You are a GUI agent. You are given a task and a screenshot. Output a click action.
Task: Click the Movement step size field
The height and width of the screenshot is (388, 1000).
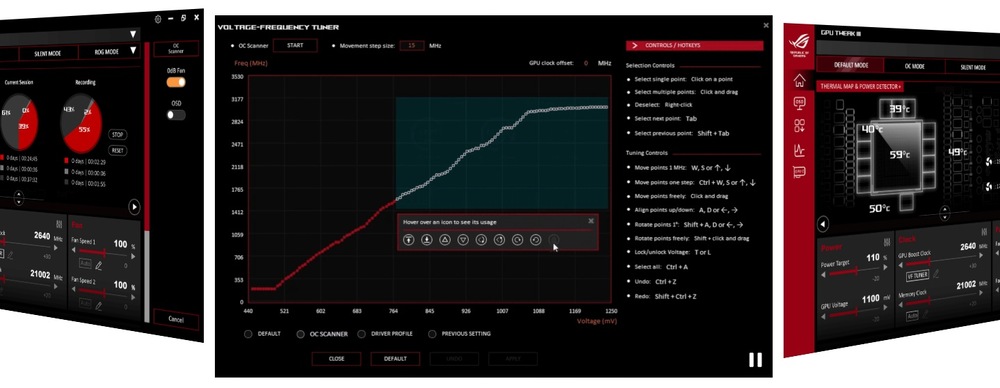pos(412,45)
